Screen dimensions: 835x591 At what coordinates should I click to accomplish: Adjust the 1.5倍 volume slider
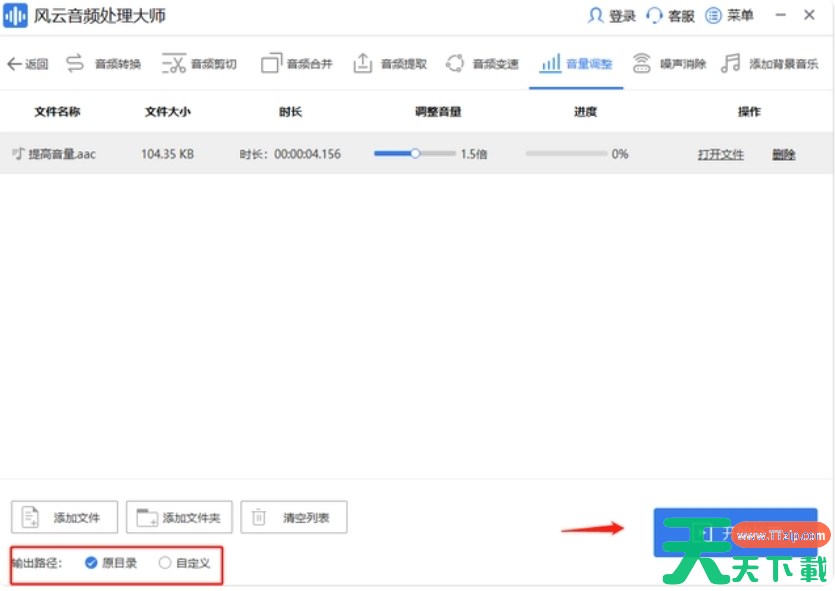pos(414,153)
